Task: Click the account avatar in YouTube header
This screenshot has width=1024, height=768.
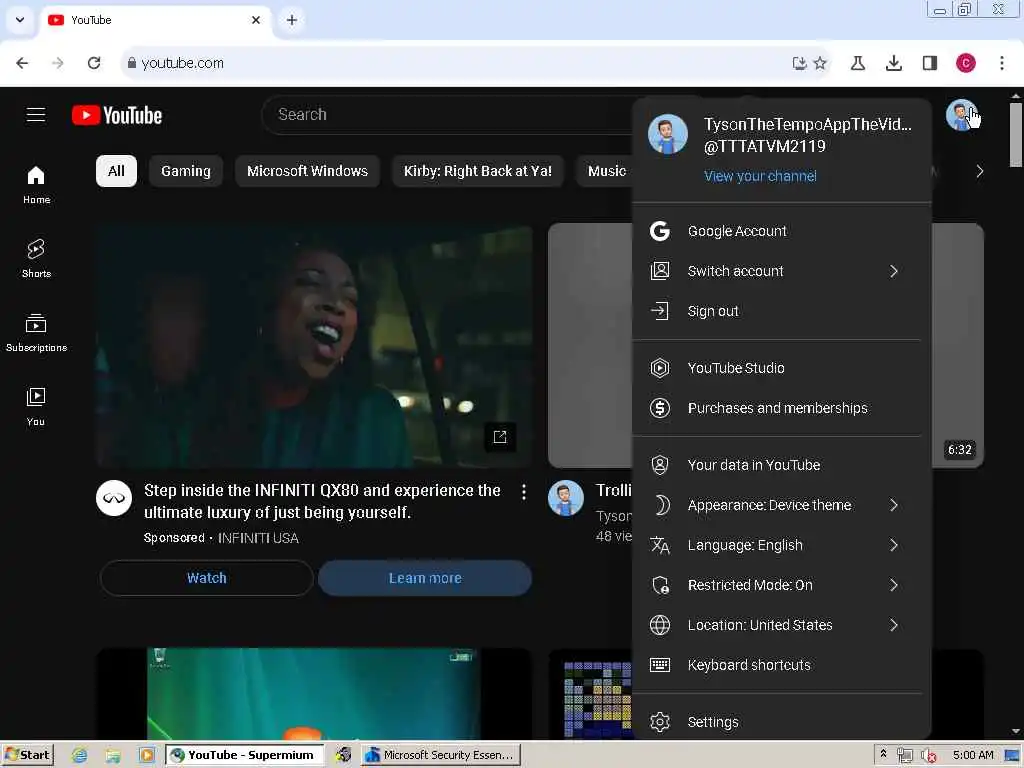Action: click(x=961, y=115)
